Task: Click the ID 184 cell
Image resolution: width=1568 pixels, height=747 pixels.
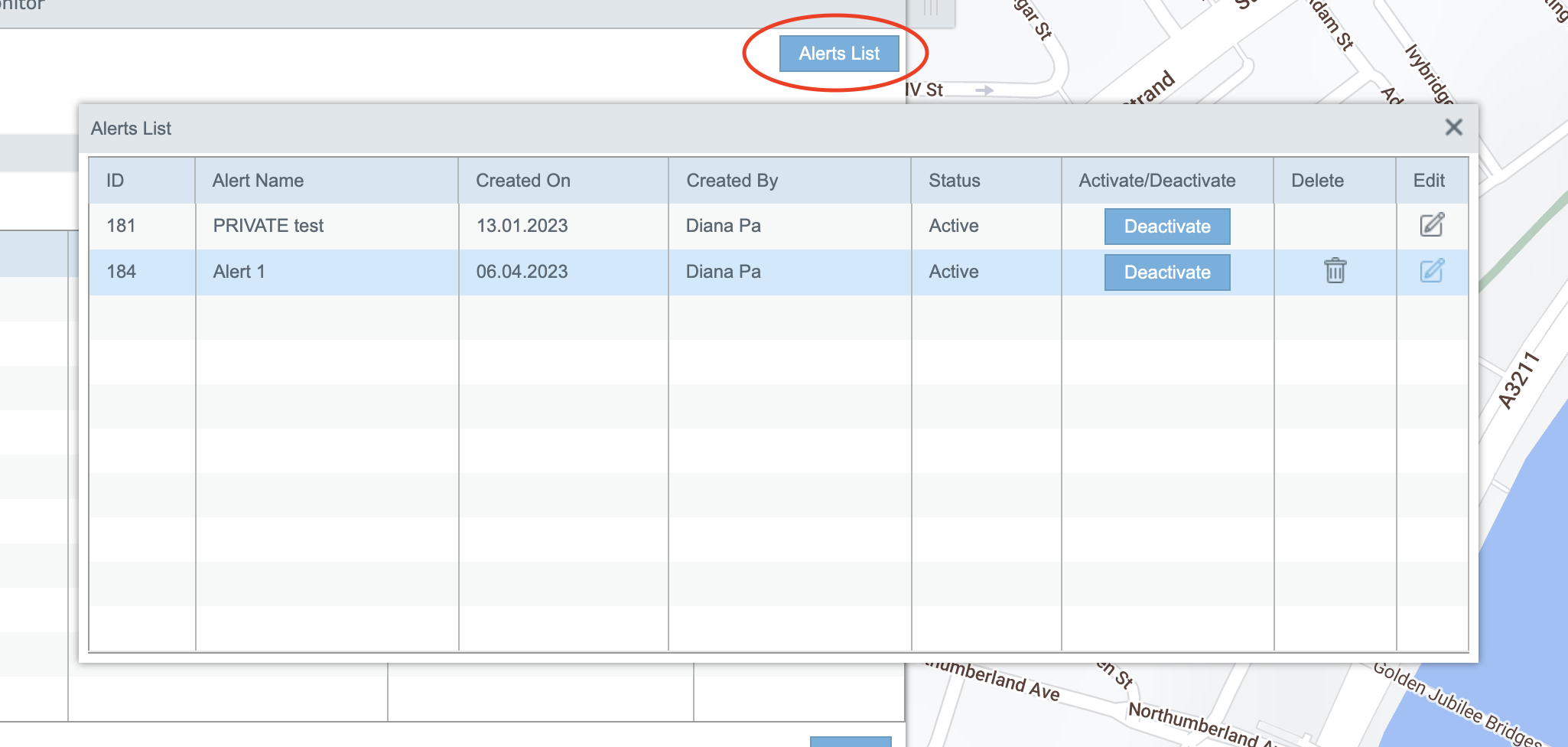Action: pyautogui.click(x=122, y=272)
